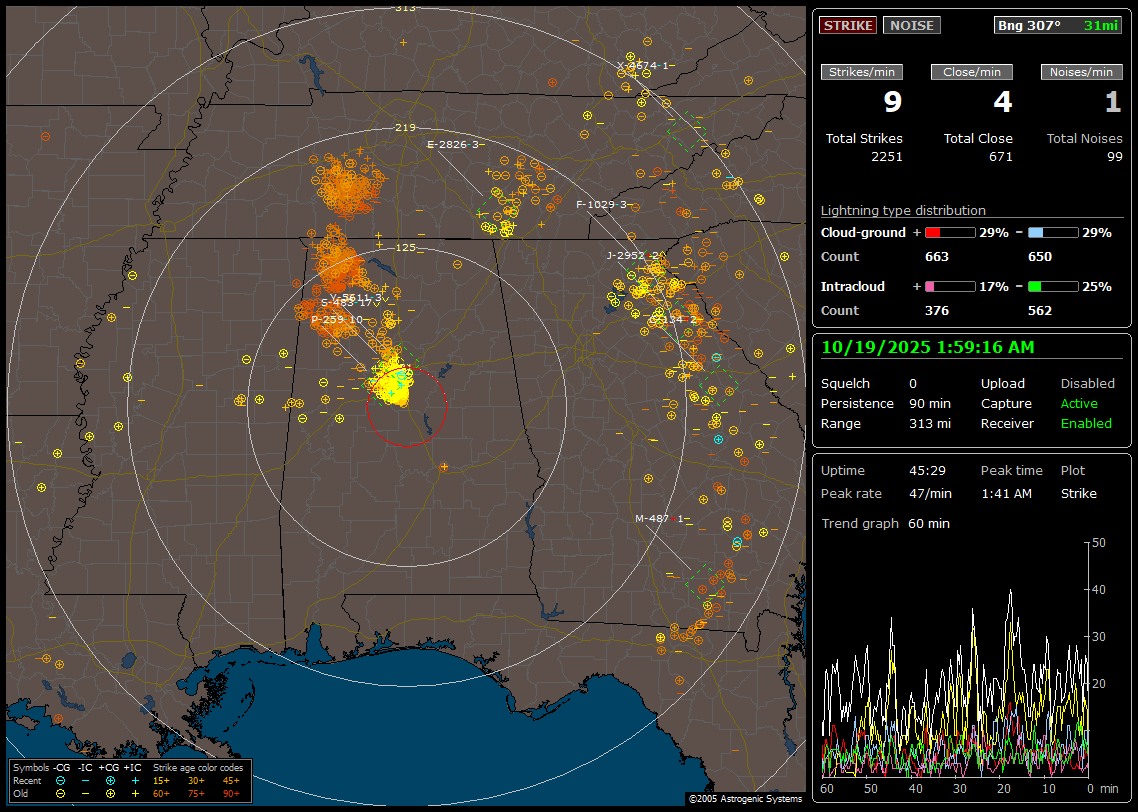Viewport: 1138px width, 812px height.
Task: Click the negative Intracloud green percentage bar
Action: pyautogui.click(x=1053, y=286)
